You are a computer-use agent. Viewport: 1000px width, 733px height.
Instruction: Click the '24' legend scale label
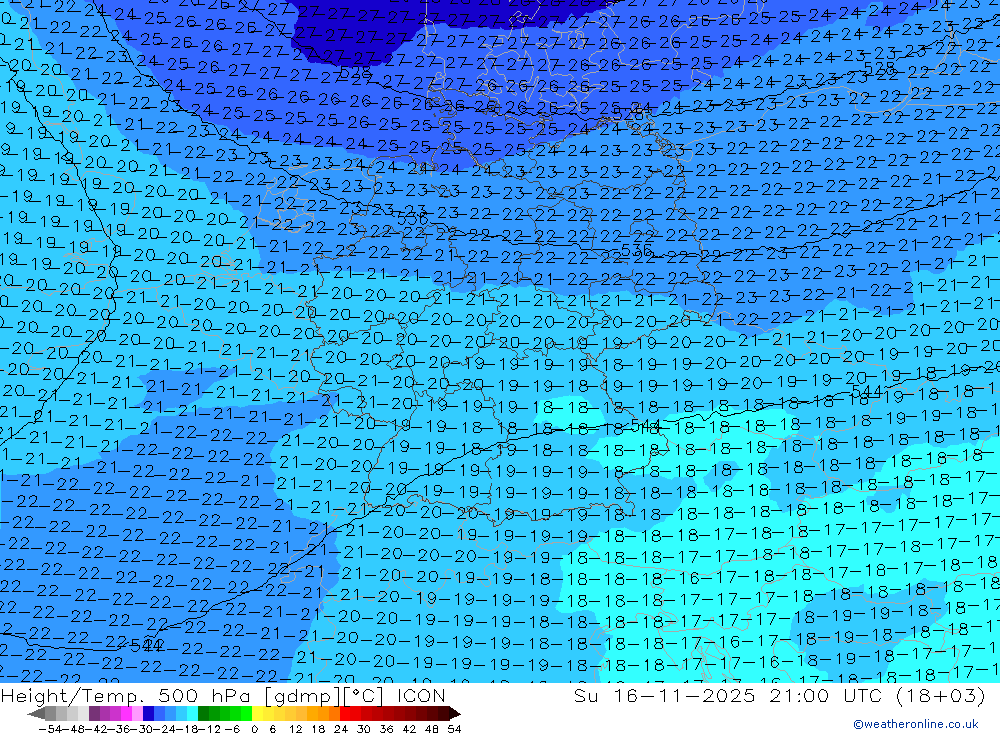(x=341, y=729)
